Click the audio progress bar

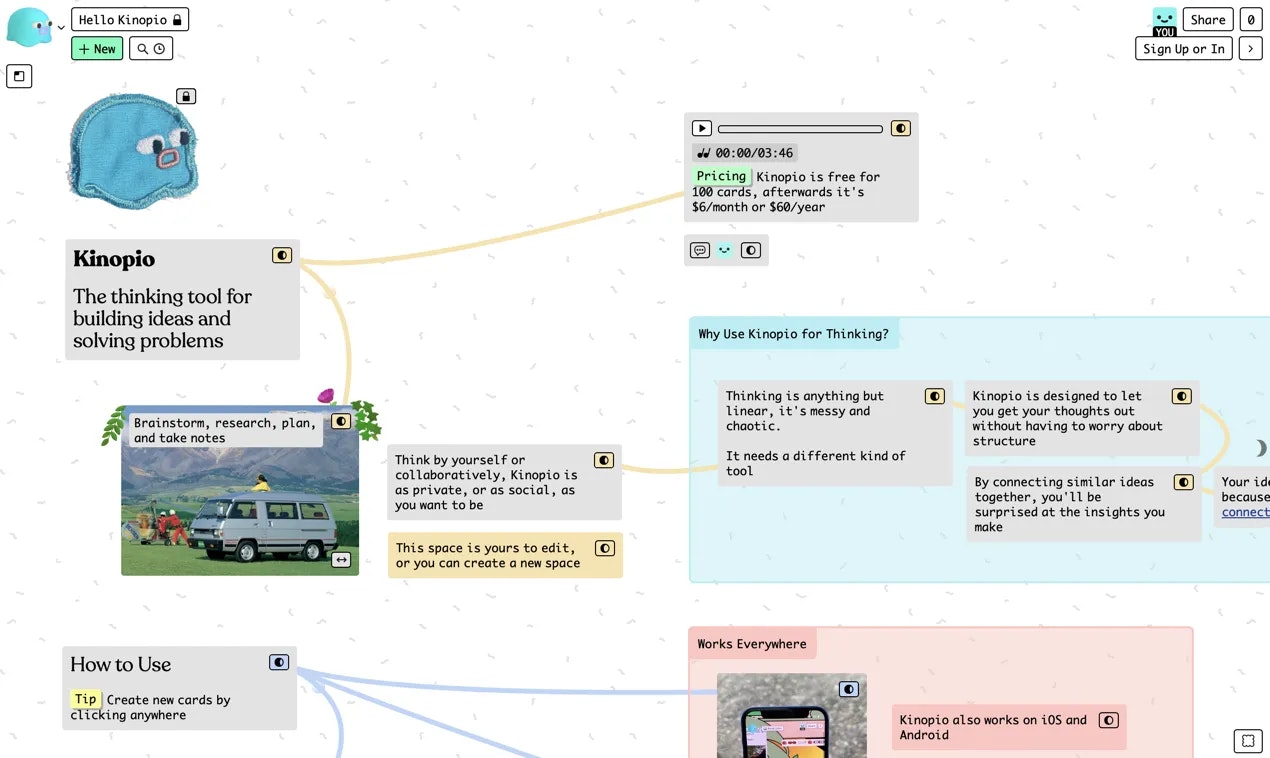[800, 129]
